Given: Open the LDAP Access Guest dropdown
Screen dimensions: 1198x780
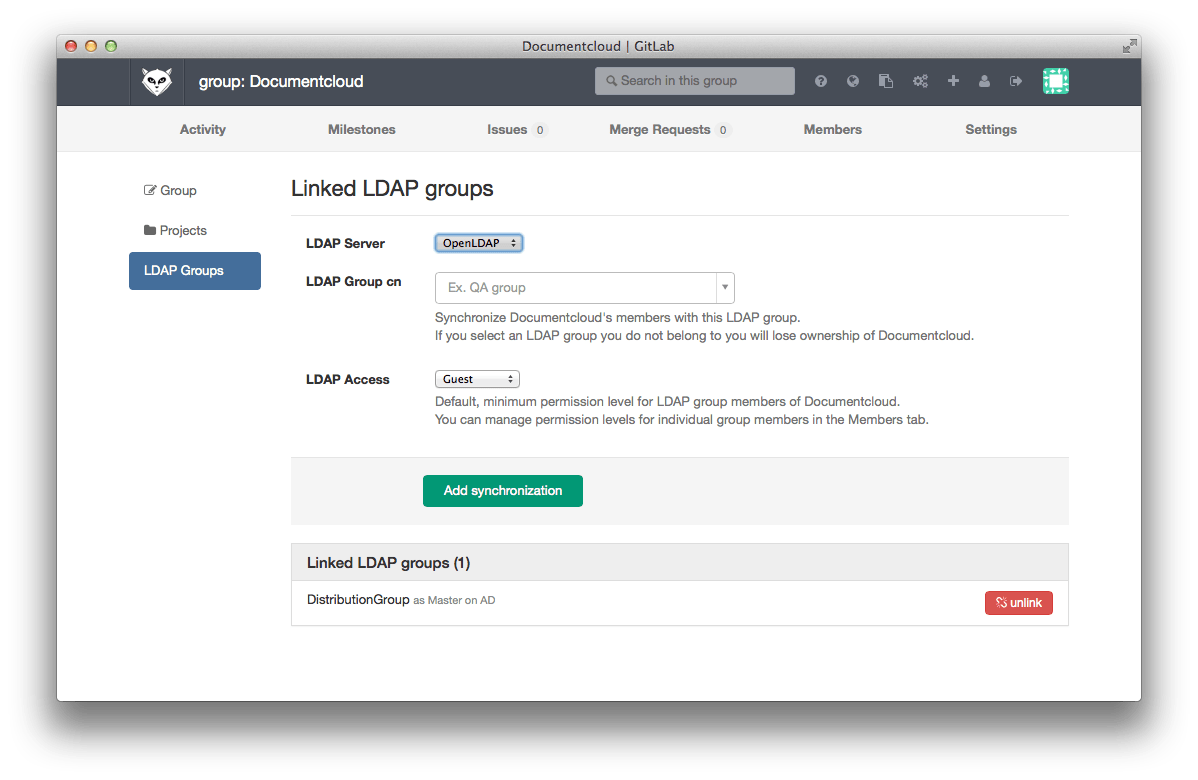Looking at the screenshot, I should pos(477,379).
